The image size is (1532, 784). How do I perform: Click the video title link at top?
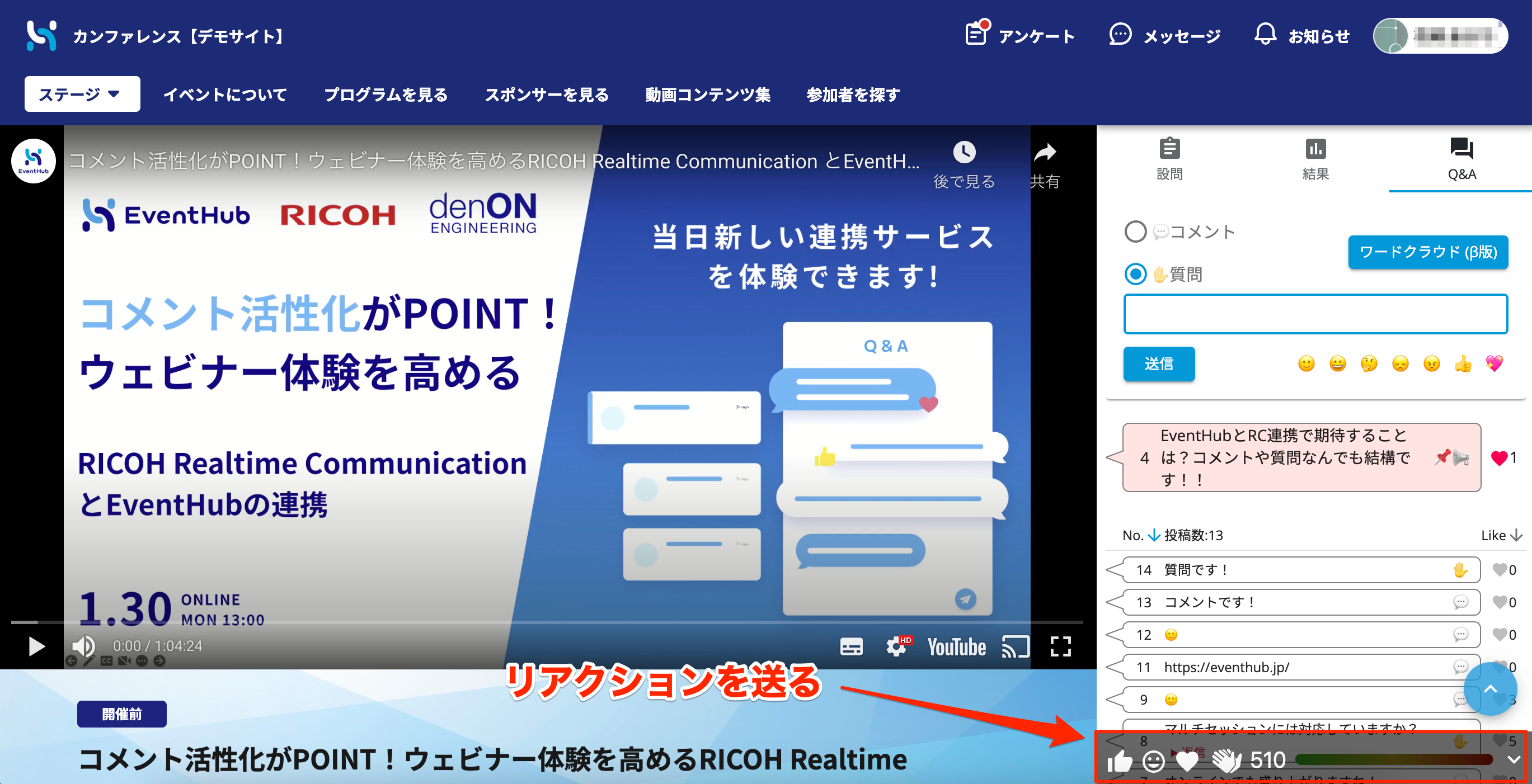point(494,161)
